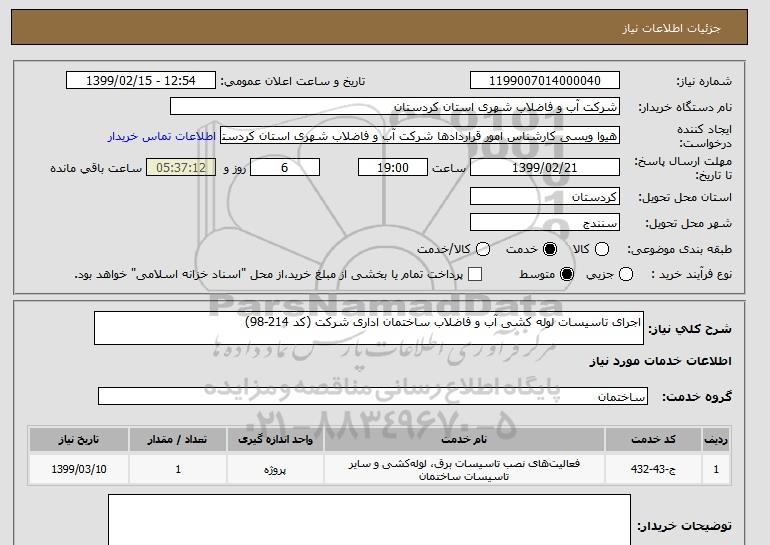The height and width of the screenshot is (545, 770).
Task: Click the جزئیات اطلاعات نیاز page title
Action: [x=671, y=28]
